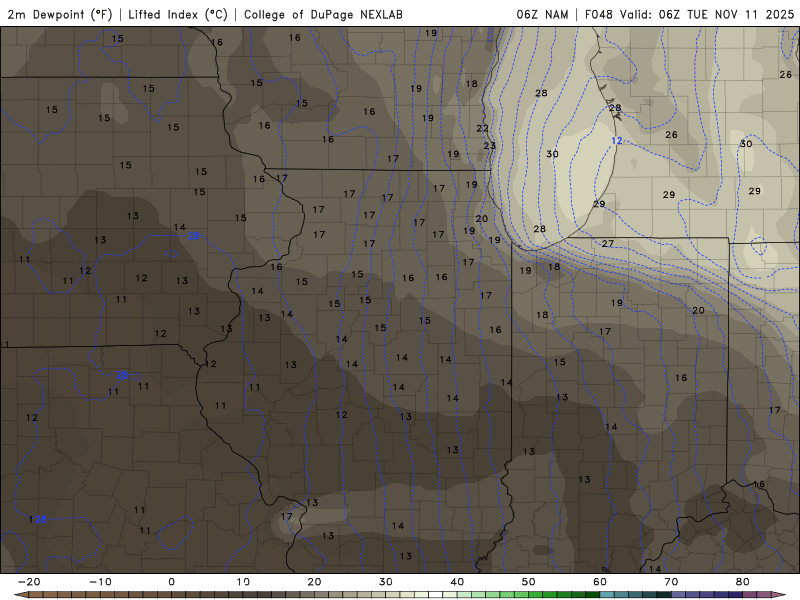
Task: Click the "06Z NAM" model run label
Action: click(542, 14)
